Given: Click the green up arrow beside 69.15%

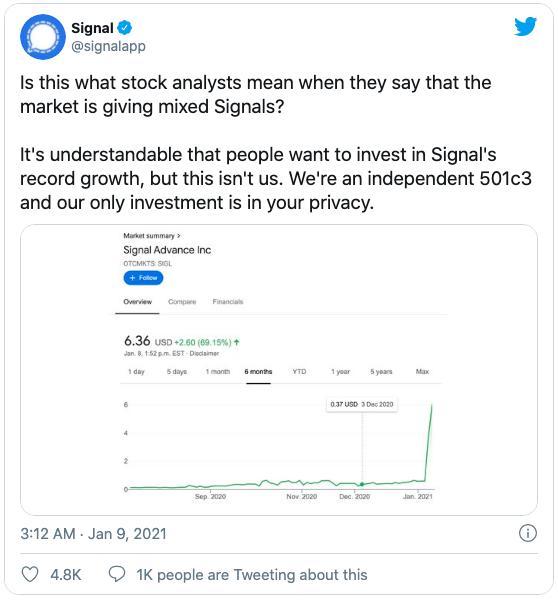Looking at the screenshot, I should [237, 342].
